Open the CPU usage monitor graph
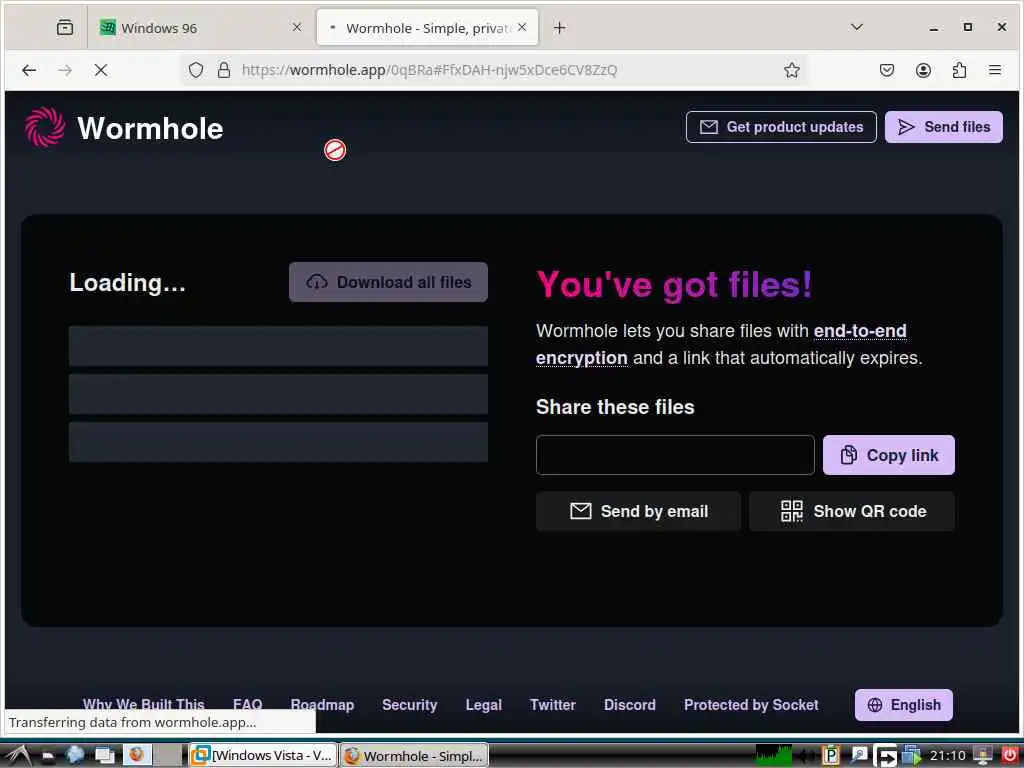The width and height of the screenshot is (1024, 768). tap(773, 756)
